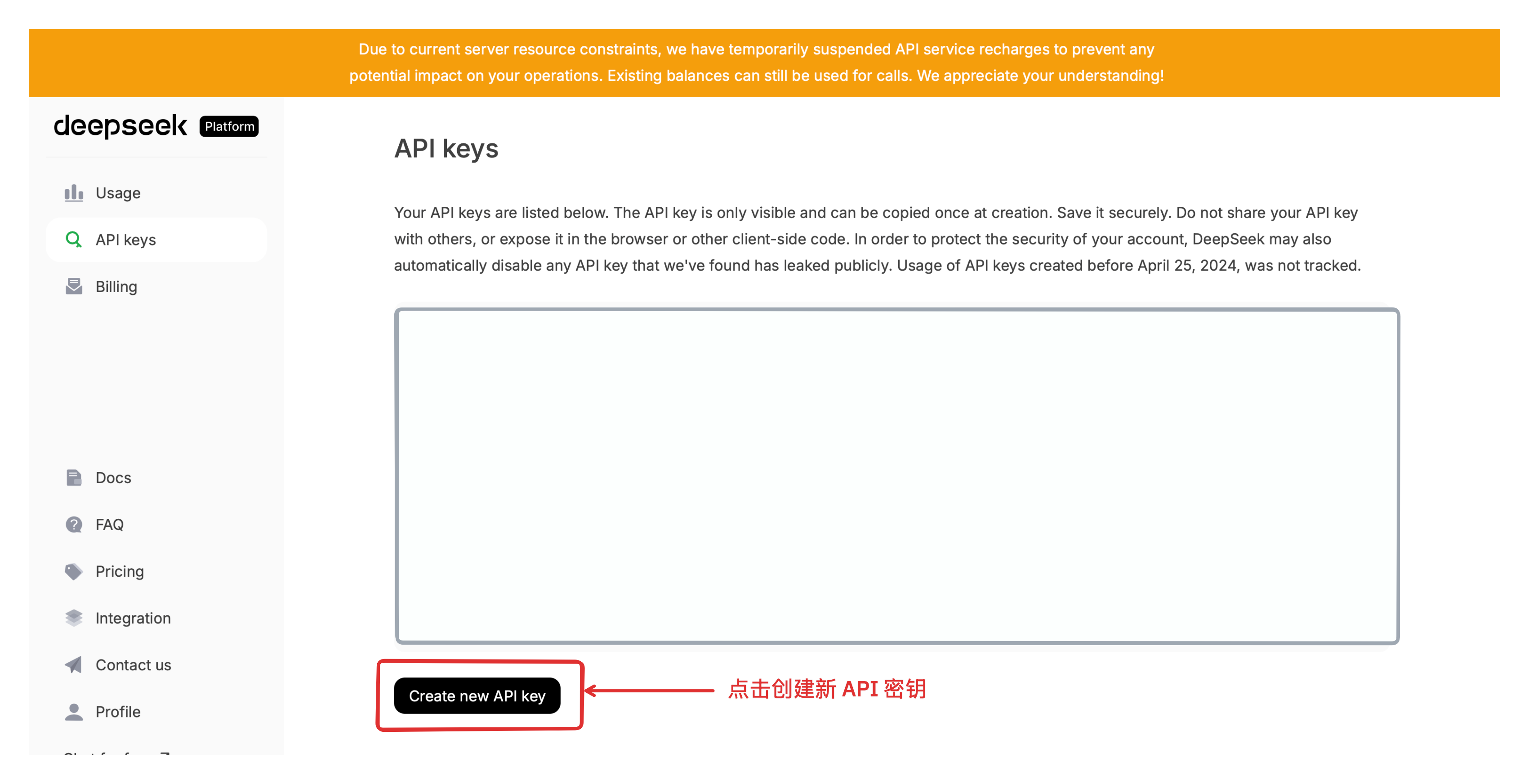Open the Usage page

pyautogui.click(x=156, y=193)
